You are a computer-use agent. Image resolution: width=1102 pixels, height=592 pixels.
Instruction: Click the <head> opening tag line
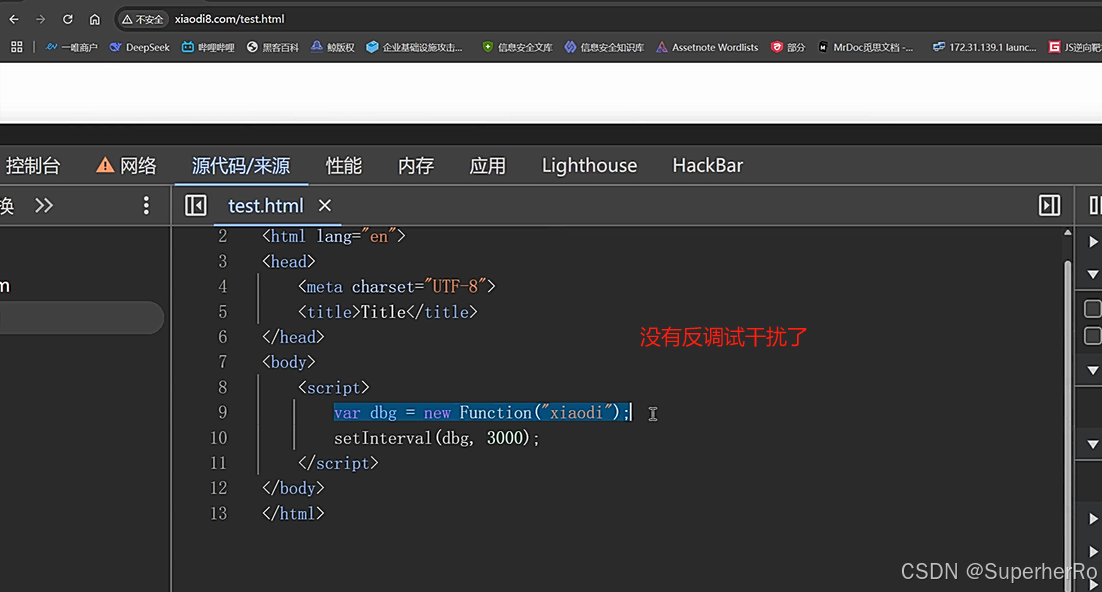(x=289, y=262)
